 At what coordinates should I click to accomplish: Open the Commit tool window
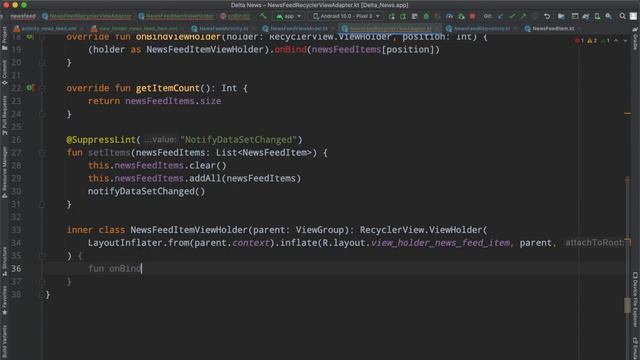pyautogui.click(x=4, y=72)
